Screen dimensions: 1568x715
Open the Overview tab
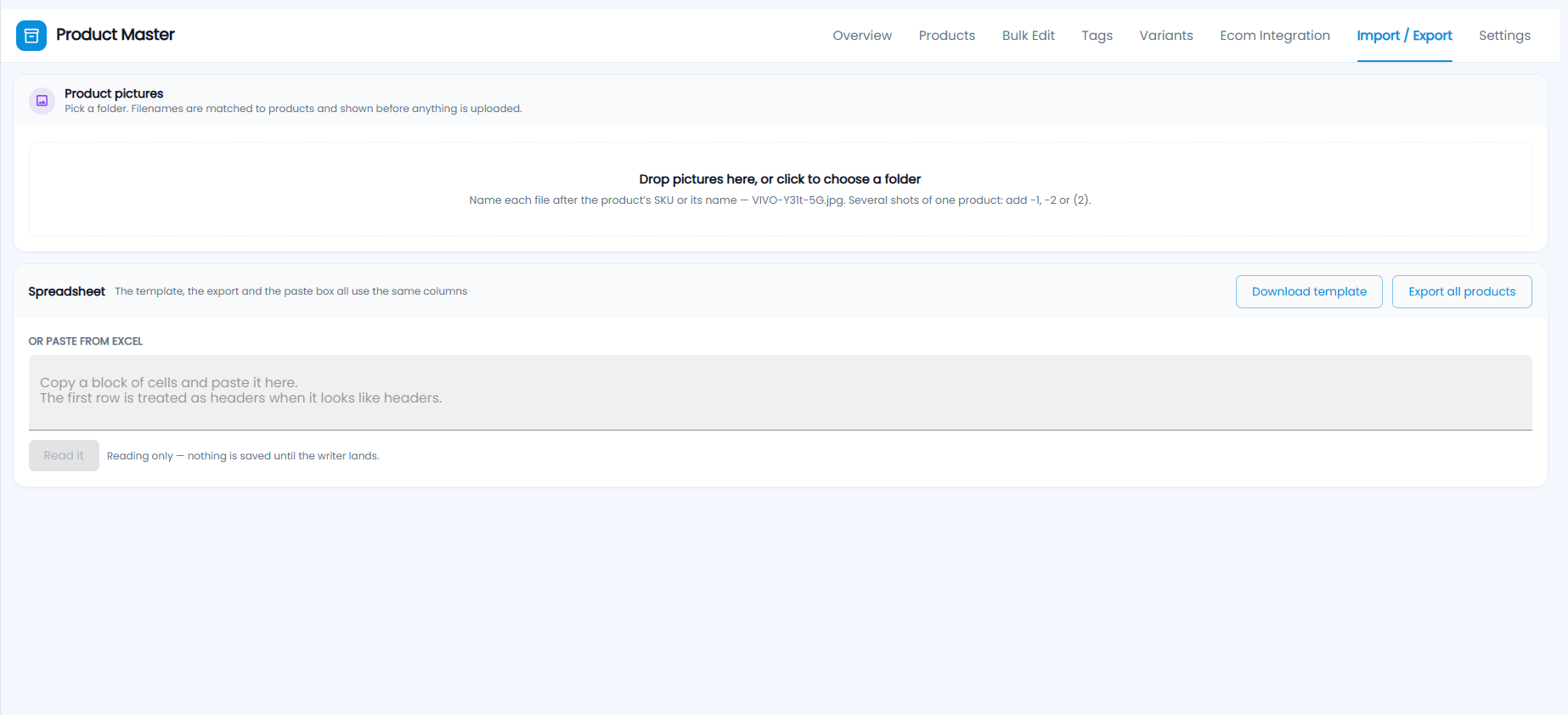(862, 36)
